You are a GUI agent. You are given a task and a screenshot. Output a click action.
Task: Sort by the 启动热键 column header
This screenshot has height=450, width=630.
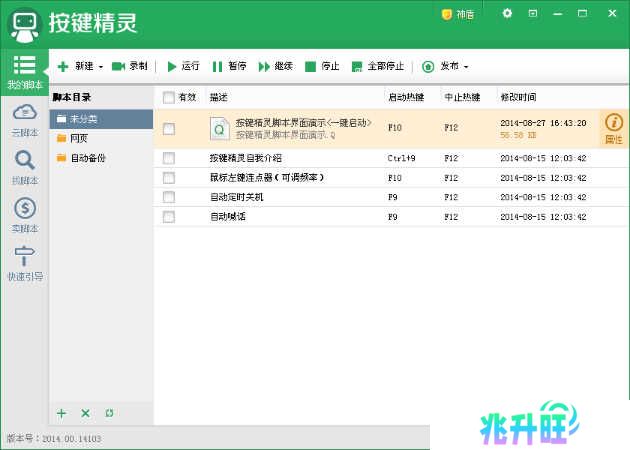pos(406,97)
